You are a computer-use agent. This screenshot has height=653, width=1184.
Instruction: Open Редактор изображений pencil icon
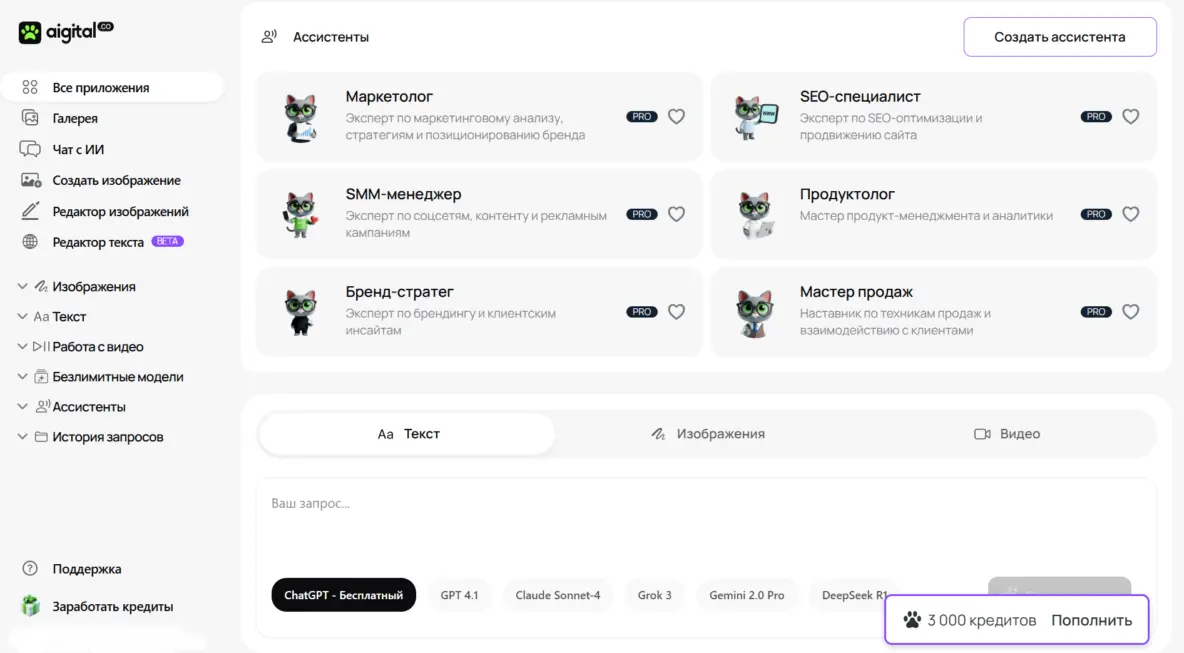(31, 211)
